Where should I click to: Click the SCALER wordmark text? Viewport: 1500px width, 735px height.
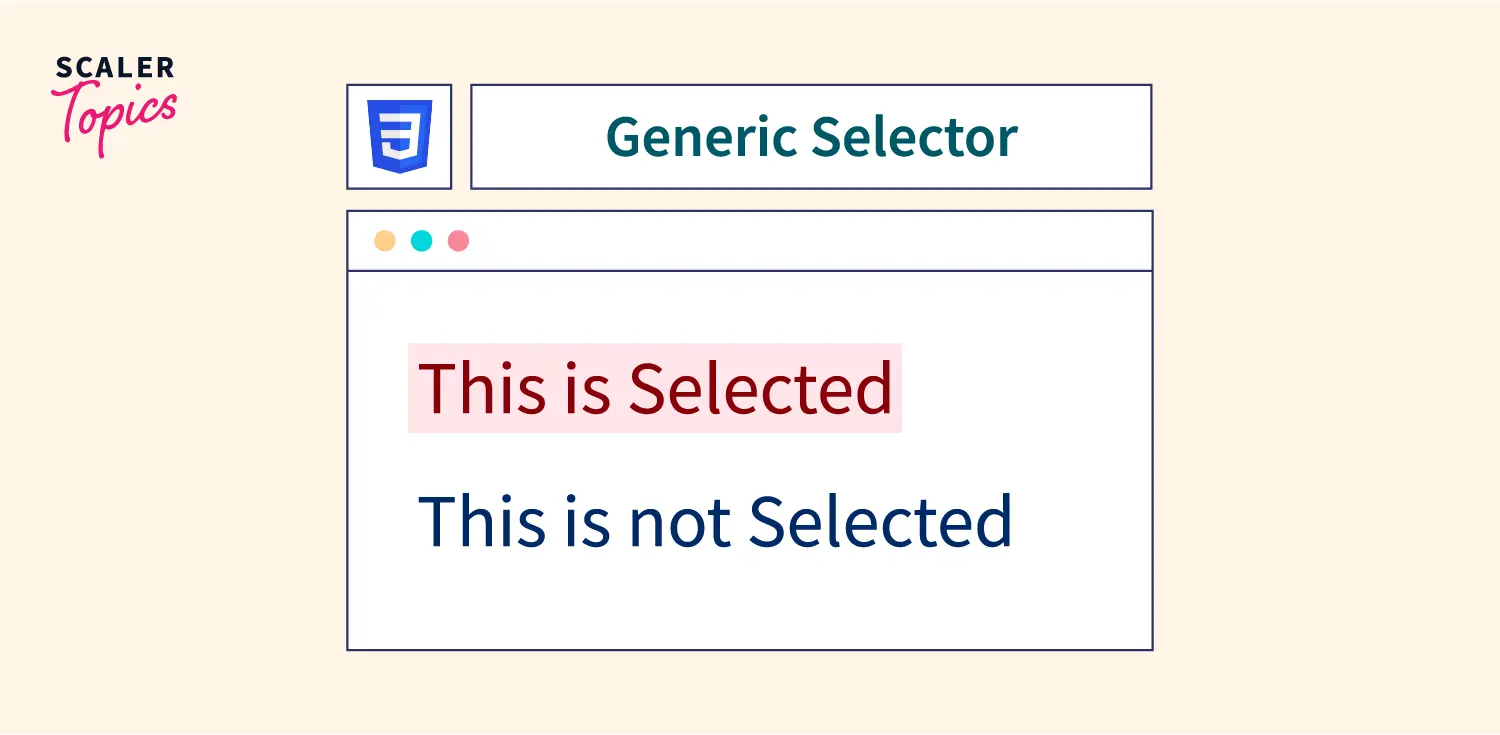pos(115,68)
